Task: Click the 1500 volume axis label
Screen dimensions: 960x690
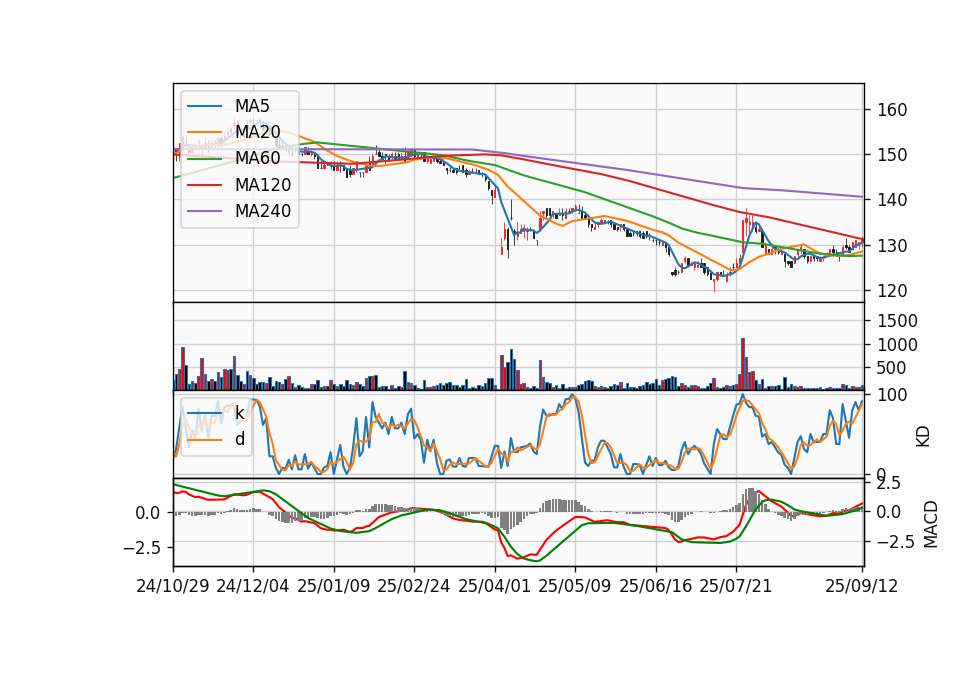Action: [898, 321]
